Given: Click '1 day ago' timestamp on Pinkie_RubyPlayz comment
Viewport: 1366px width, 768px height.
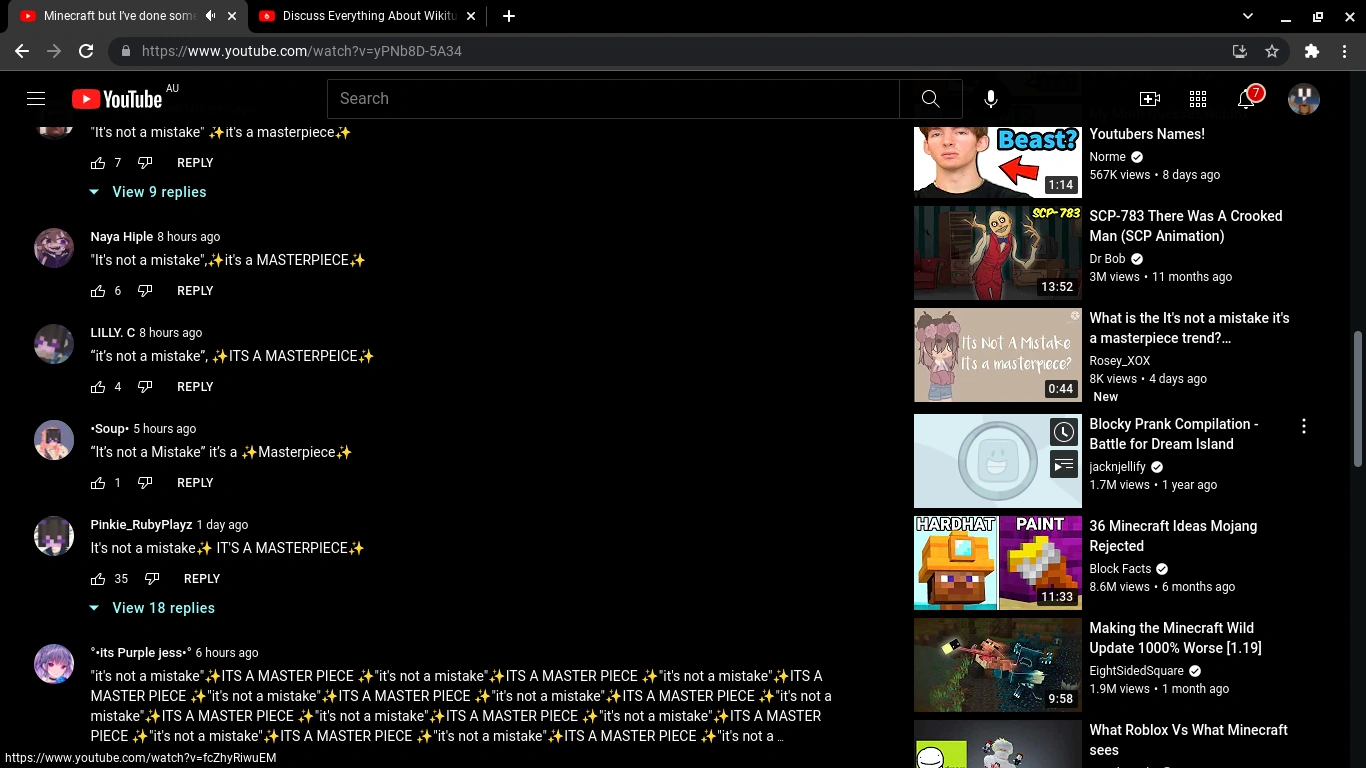Looking at the screenshot, I should (222, 525).
